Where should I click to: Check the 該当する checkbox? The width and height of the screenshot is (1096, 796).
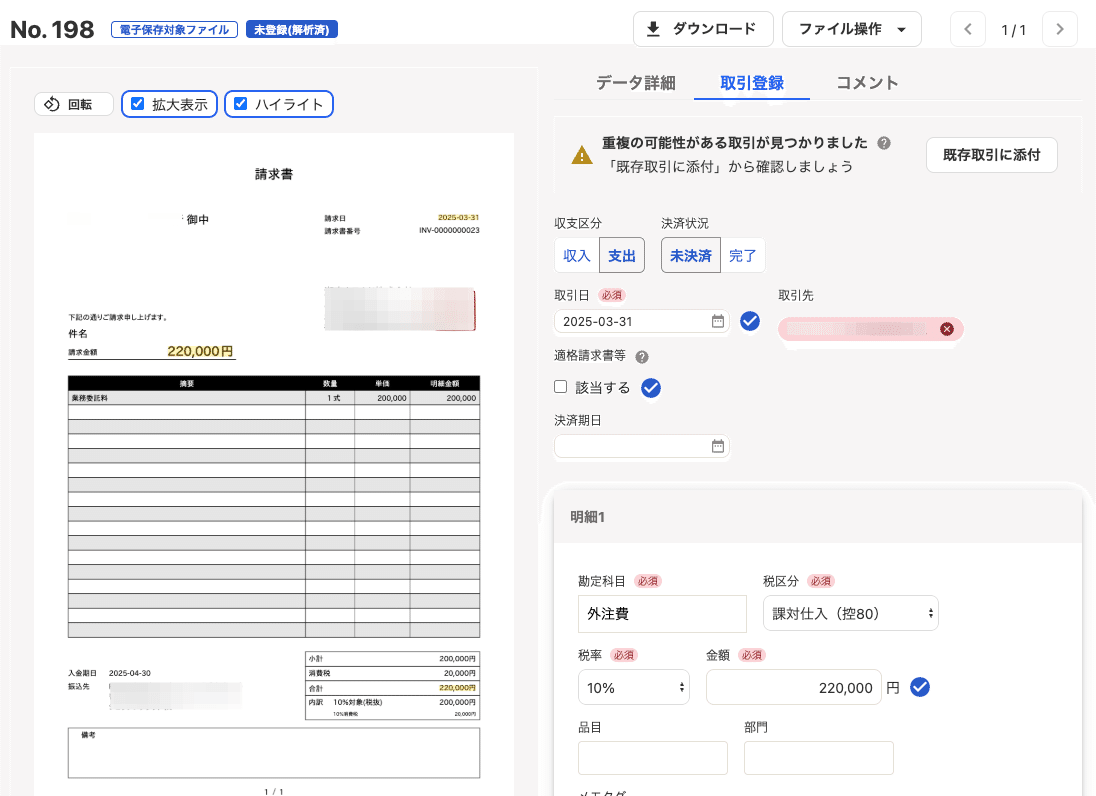tap(560, 386)
